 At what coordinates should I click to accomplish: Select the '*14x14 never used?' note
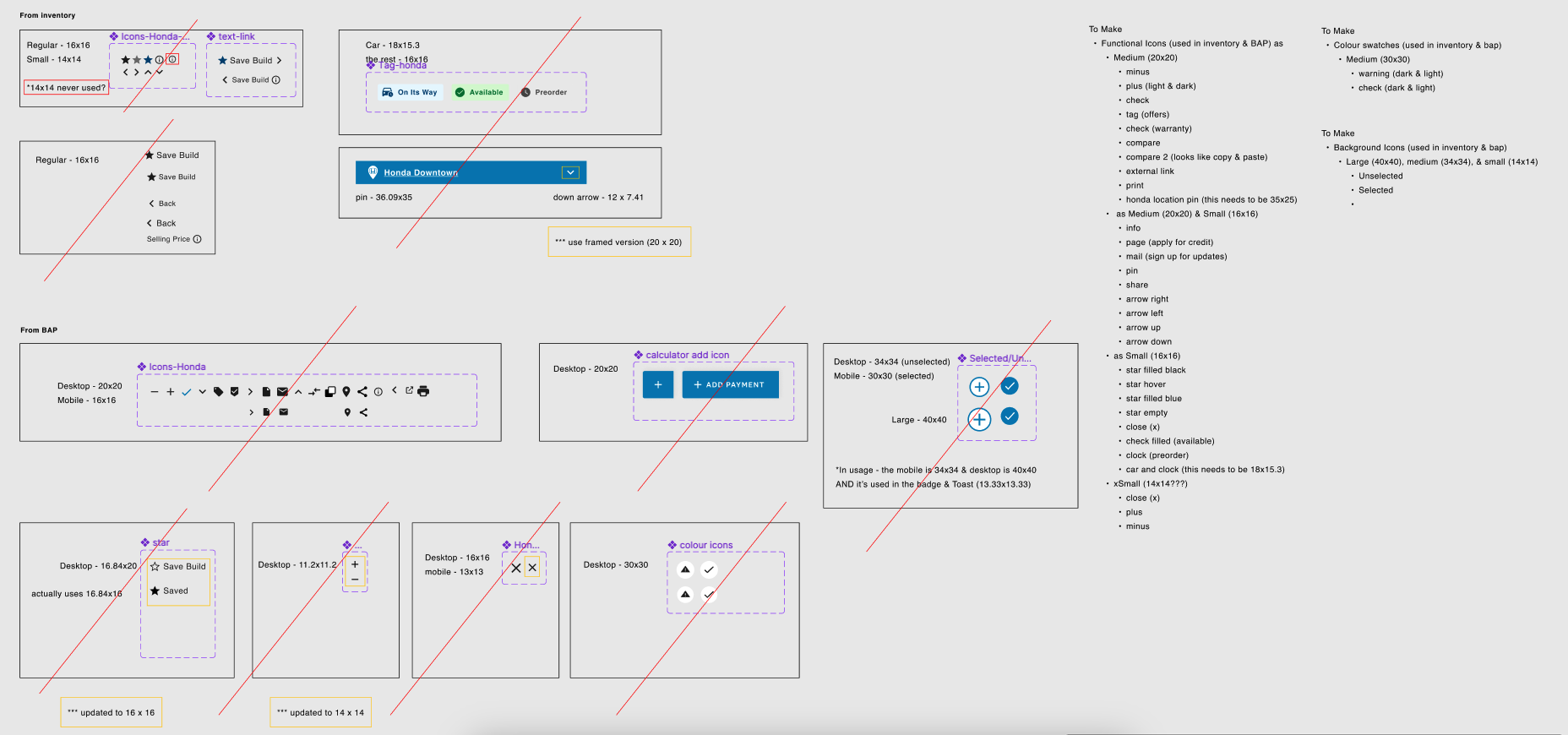click(66, 87)
